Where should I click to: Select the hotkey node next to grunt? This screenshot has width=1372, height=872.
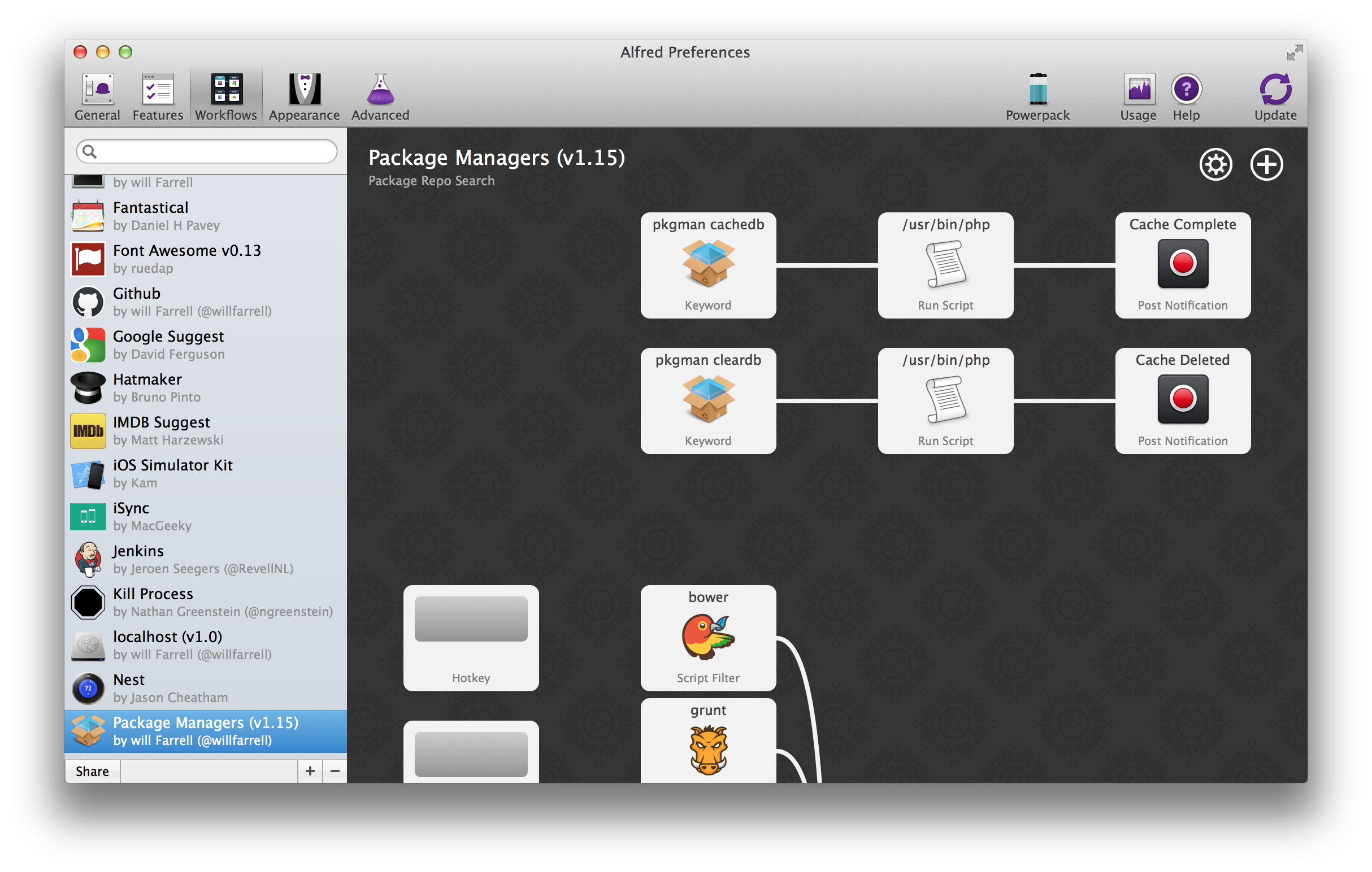[x=471, y=752]
